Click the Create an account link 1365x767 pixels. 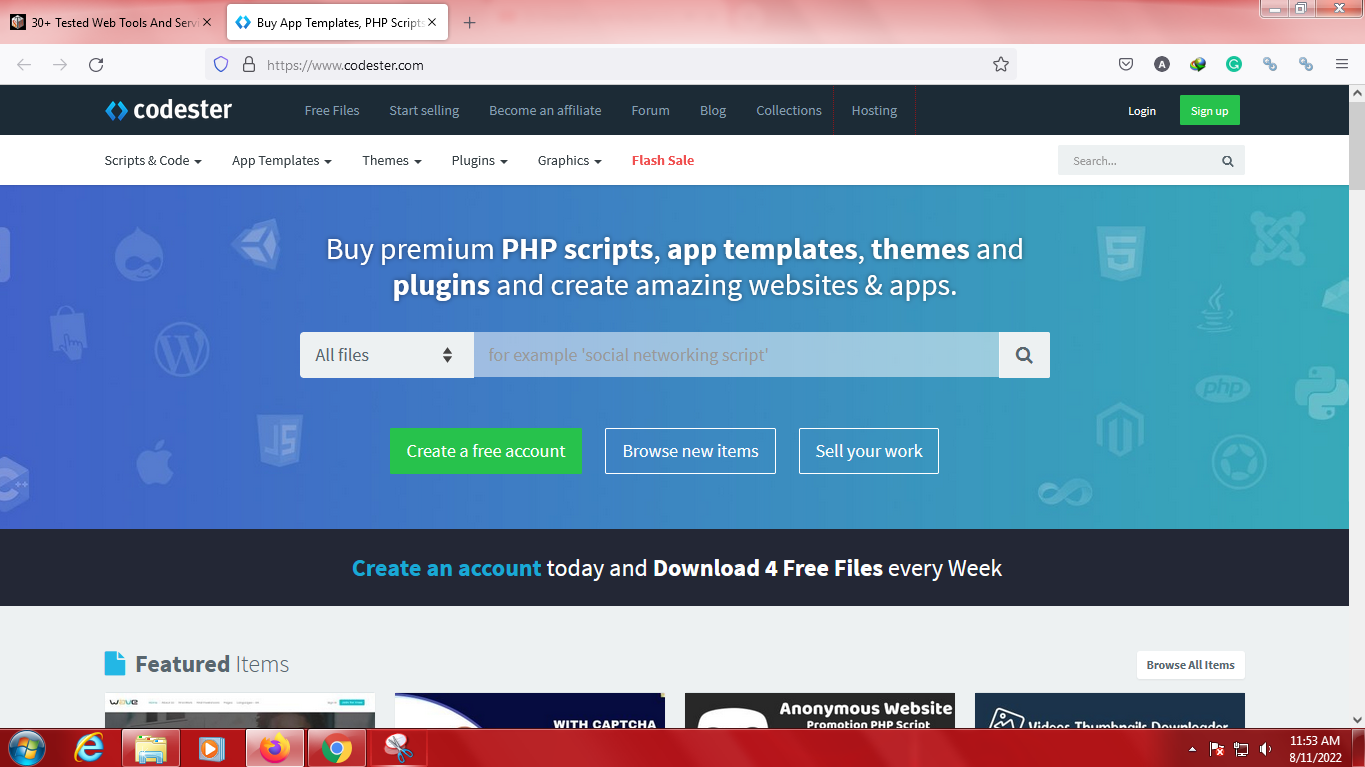447,568
